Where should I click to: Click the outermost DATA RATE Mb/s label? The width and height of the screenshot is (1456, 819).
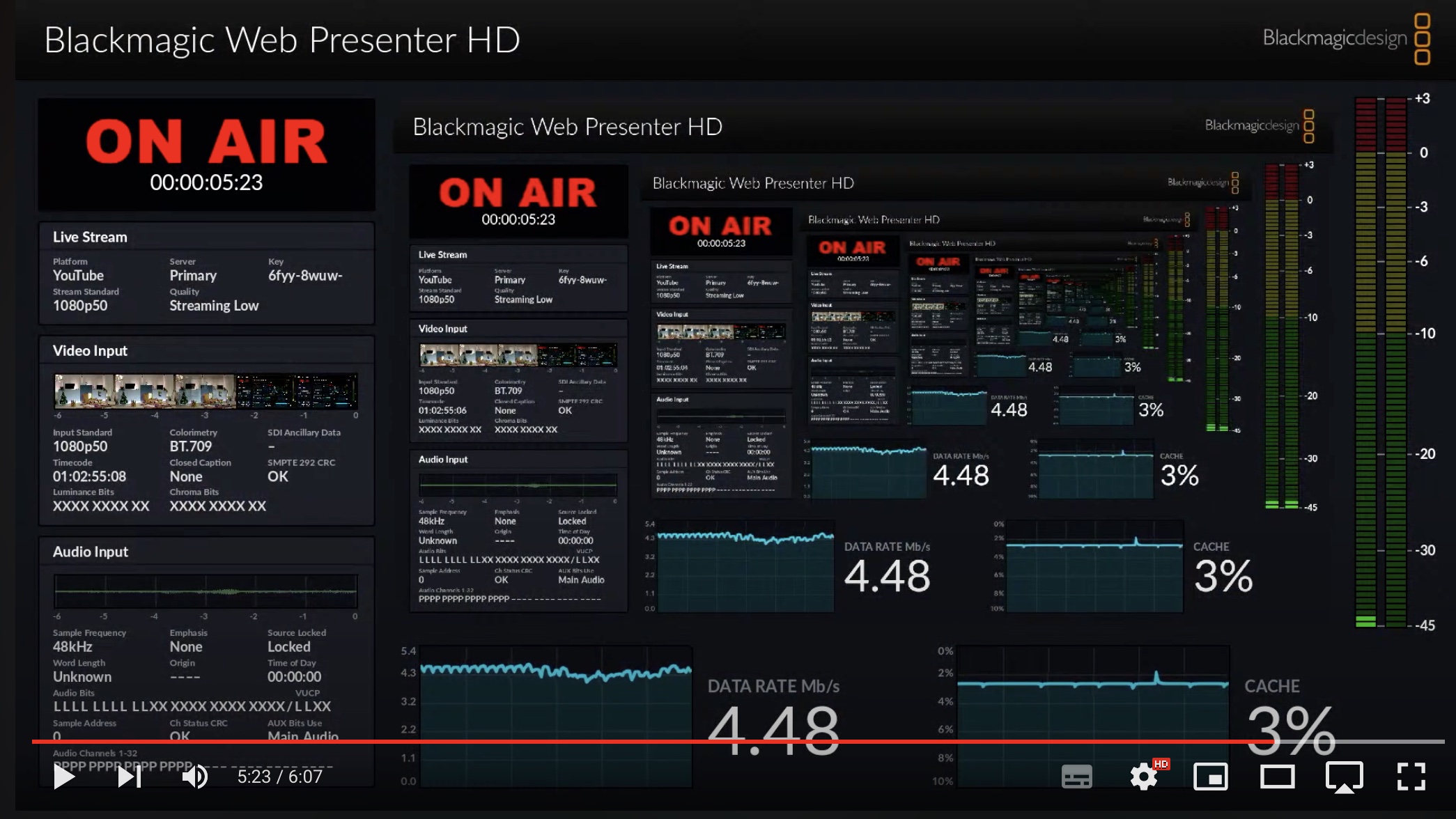773,686
